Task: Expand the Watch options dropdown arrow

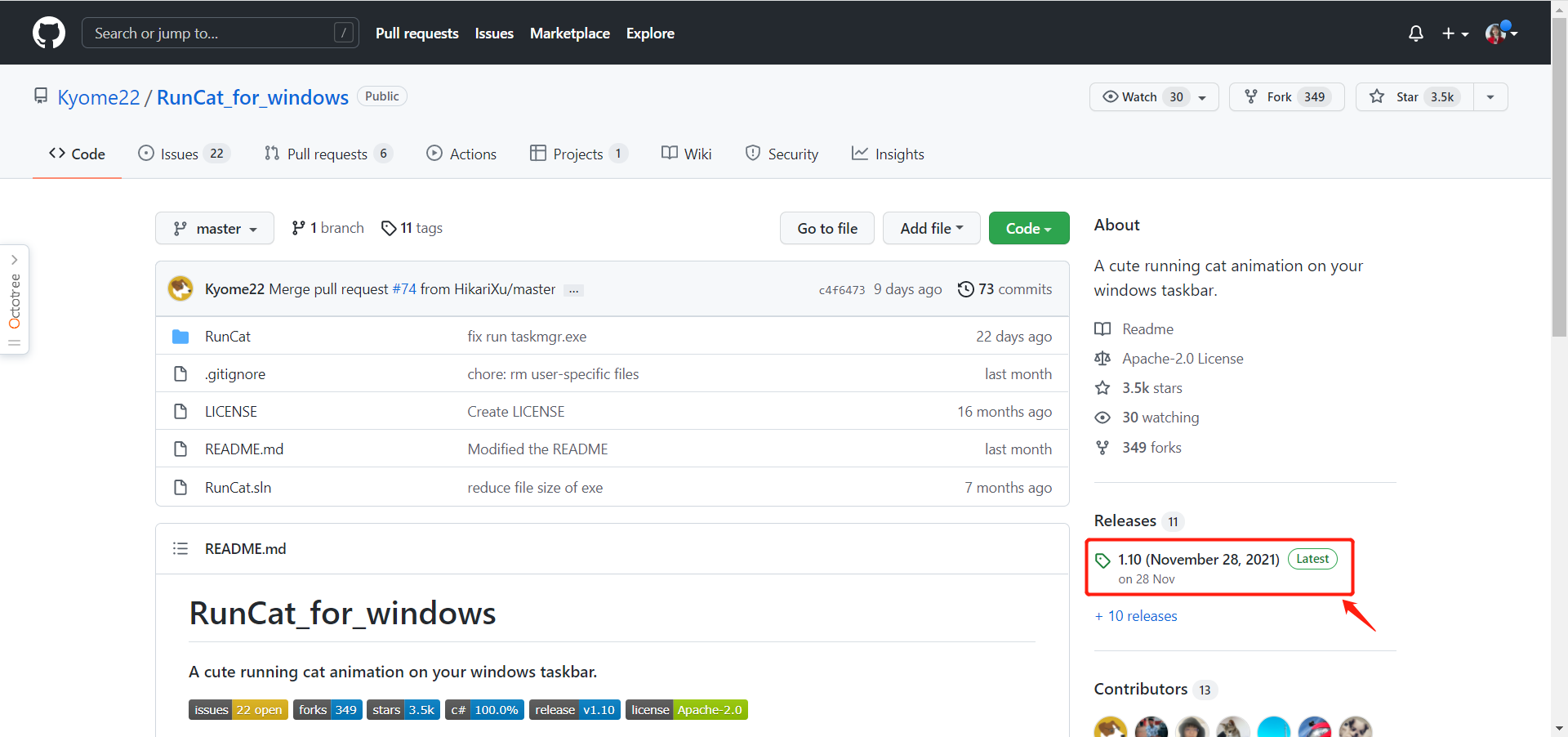Action: [1203, 97]
